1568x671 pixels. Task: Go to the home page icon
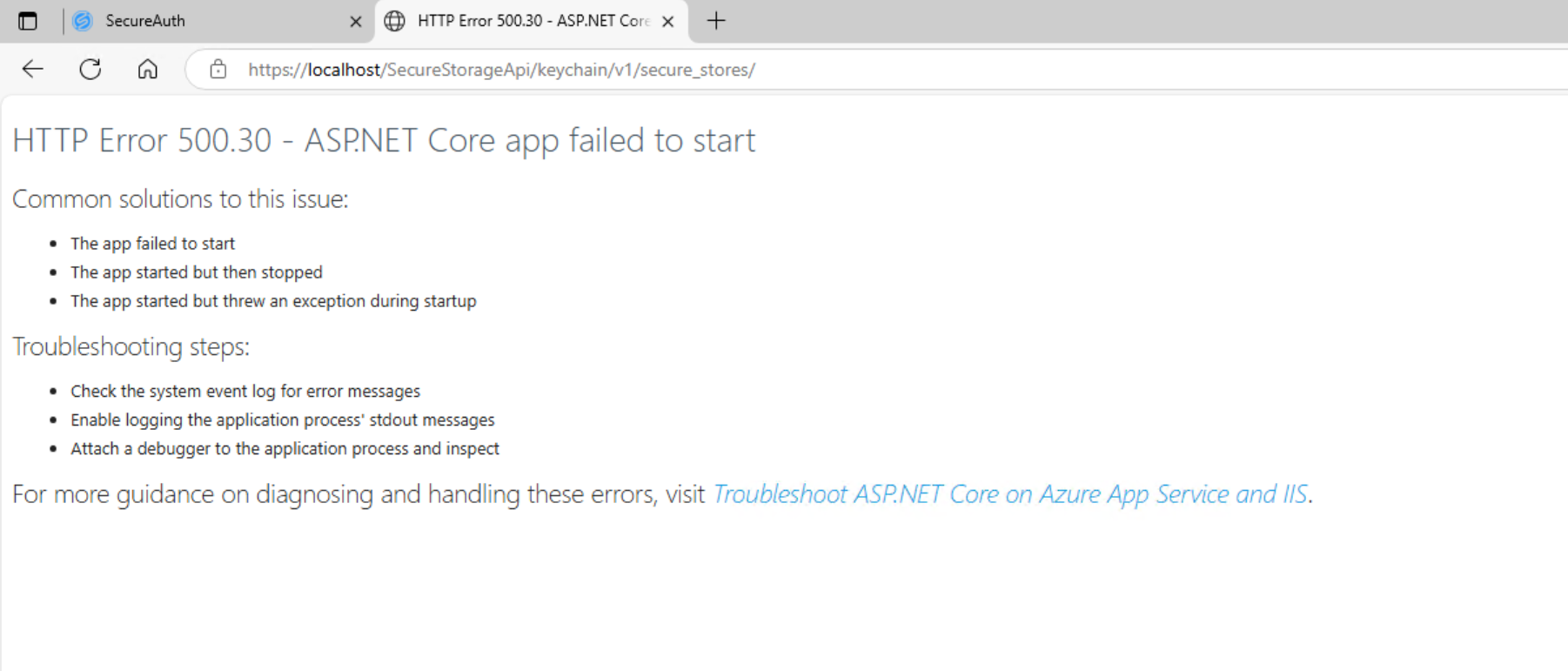click(x=148, y=69)
